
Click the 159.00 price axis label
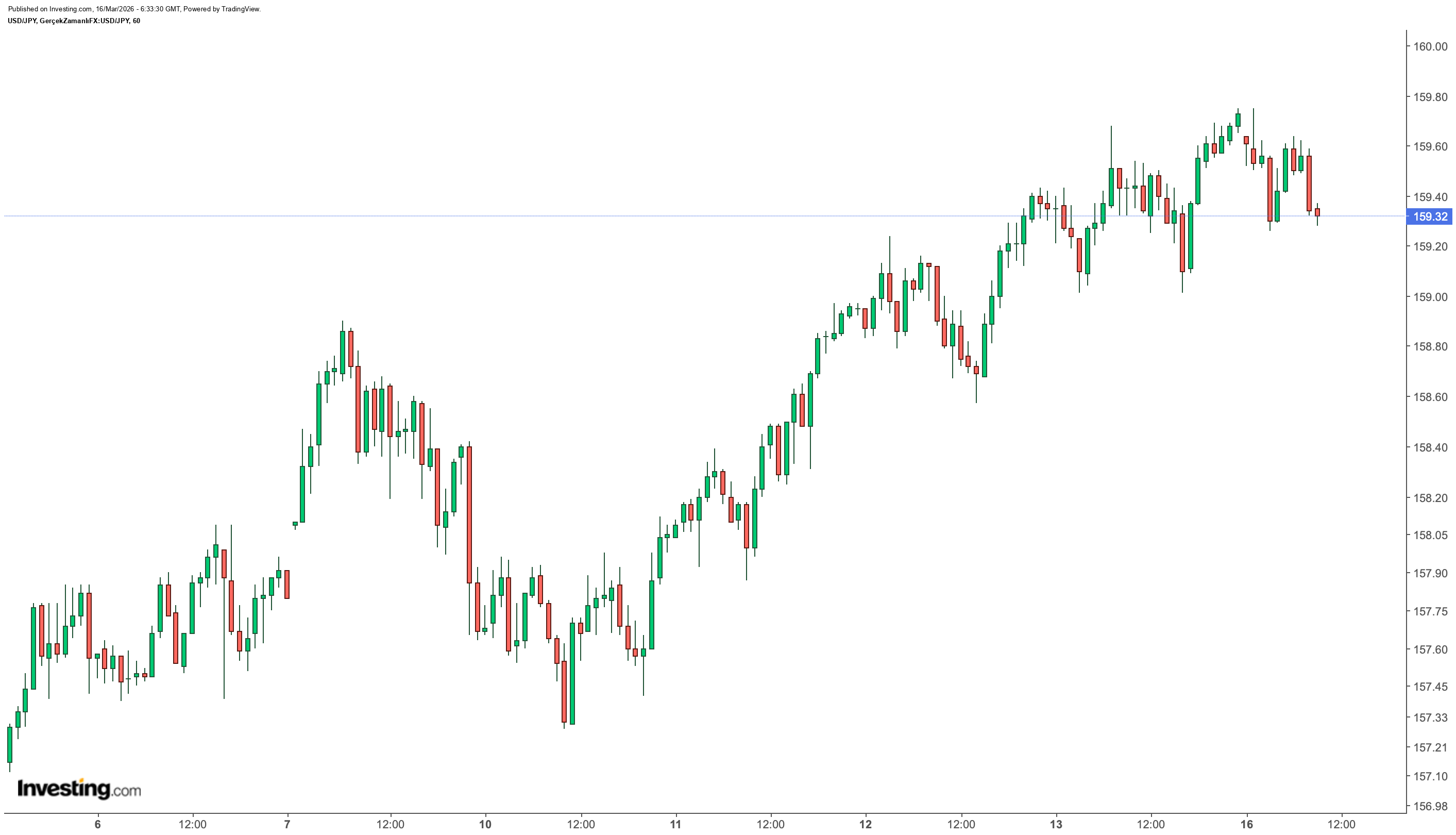coord(1431,296)
